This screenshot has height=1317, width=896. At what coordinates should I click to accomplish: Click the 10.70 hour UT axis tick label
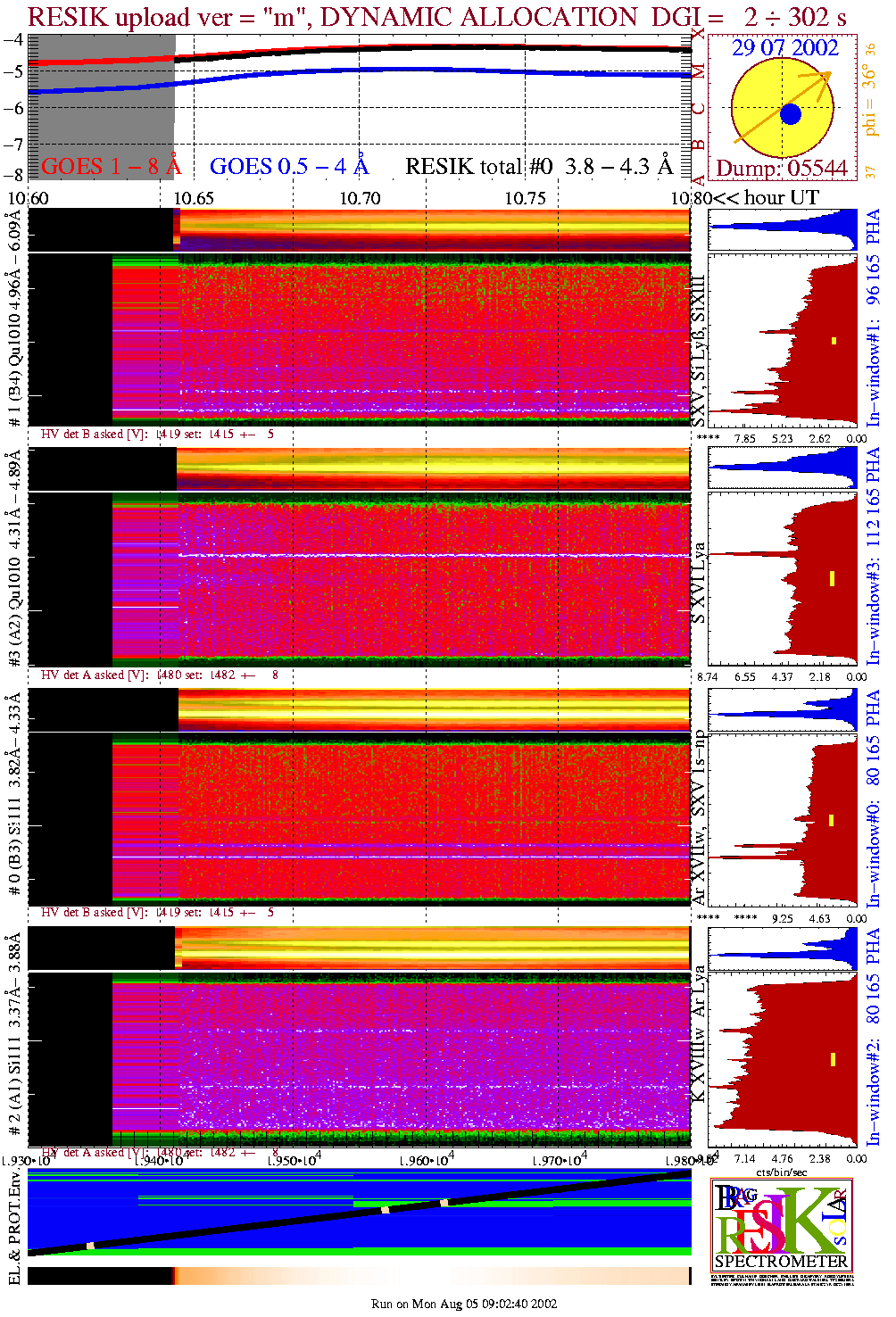tap(359, 198)
